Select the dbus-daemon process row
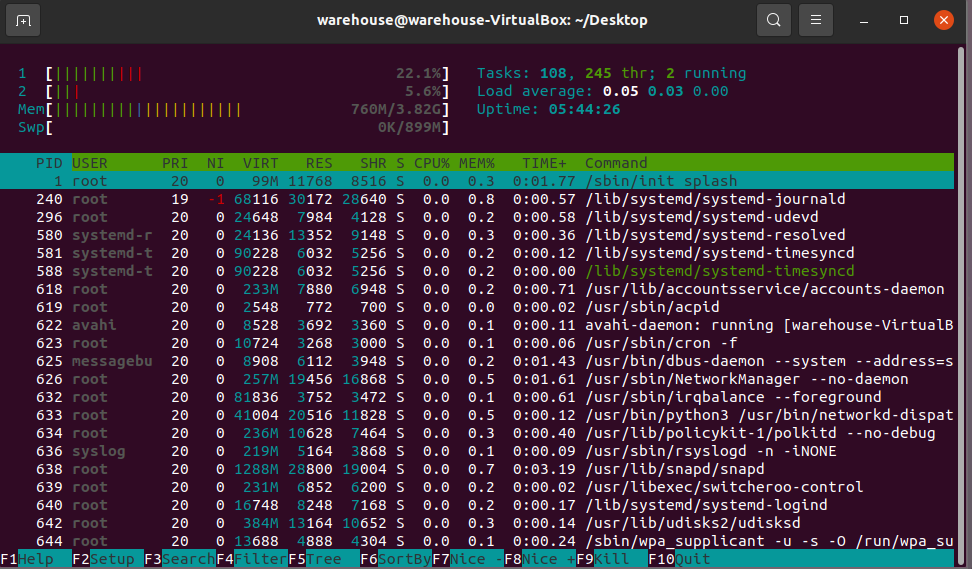Screen dimensions: 972x569 pyautogui.click(x=477, y=361)
